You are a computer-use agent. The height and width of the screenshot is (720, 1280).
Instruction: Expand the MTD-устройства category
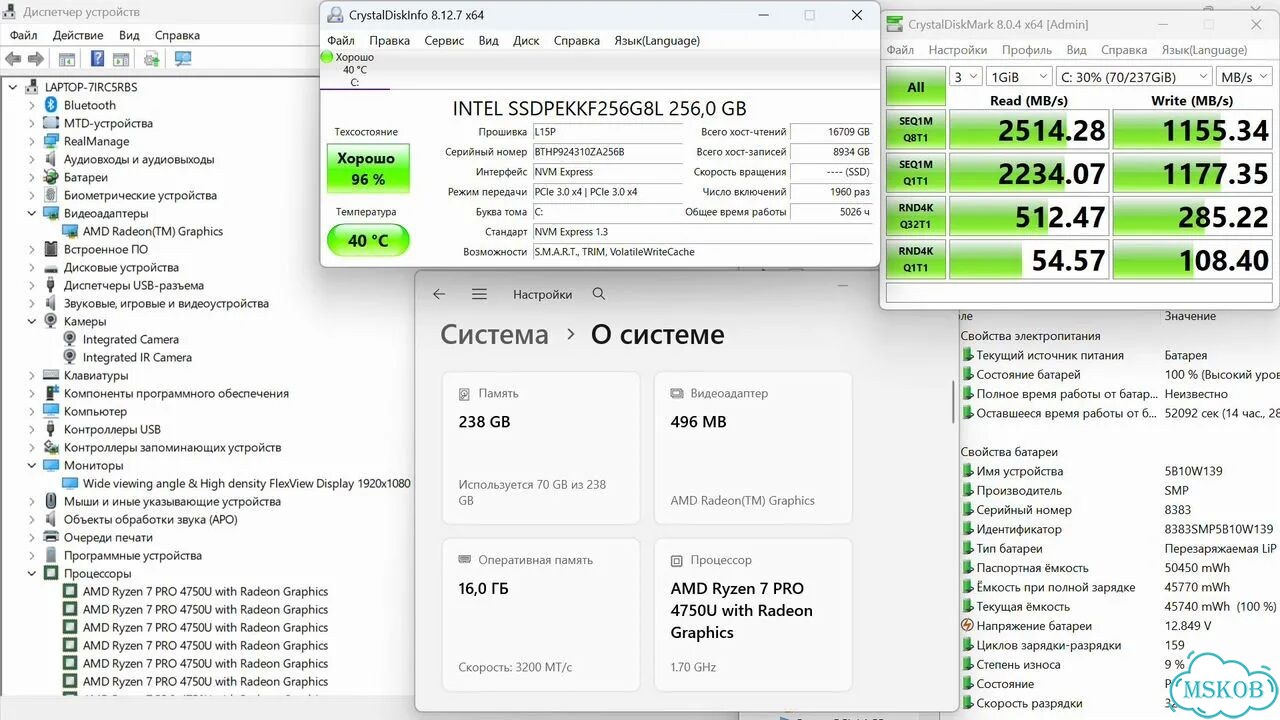[x=32, y=123]
